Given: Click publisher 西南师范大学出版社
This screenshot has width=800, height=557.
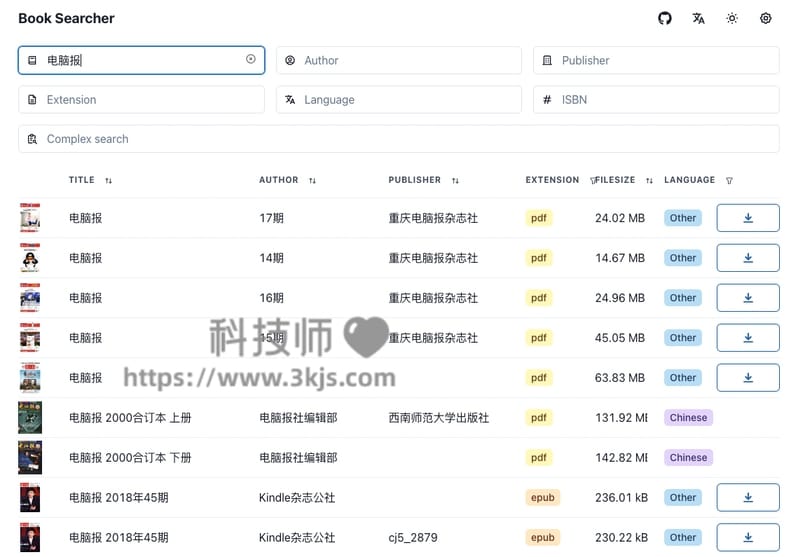Looking at the screenshot, I should [439, 418].
